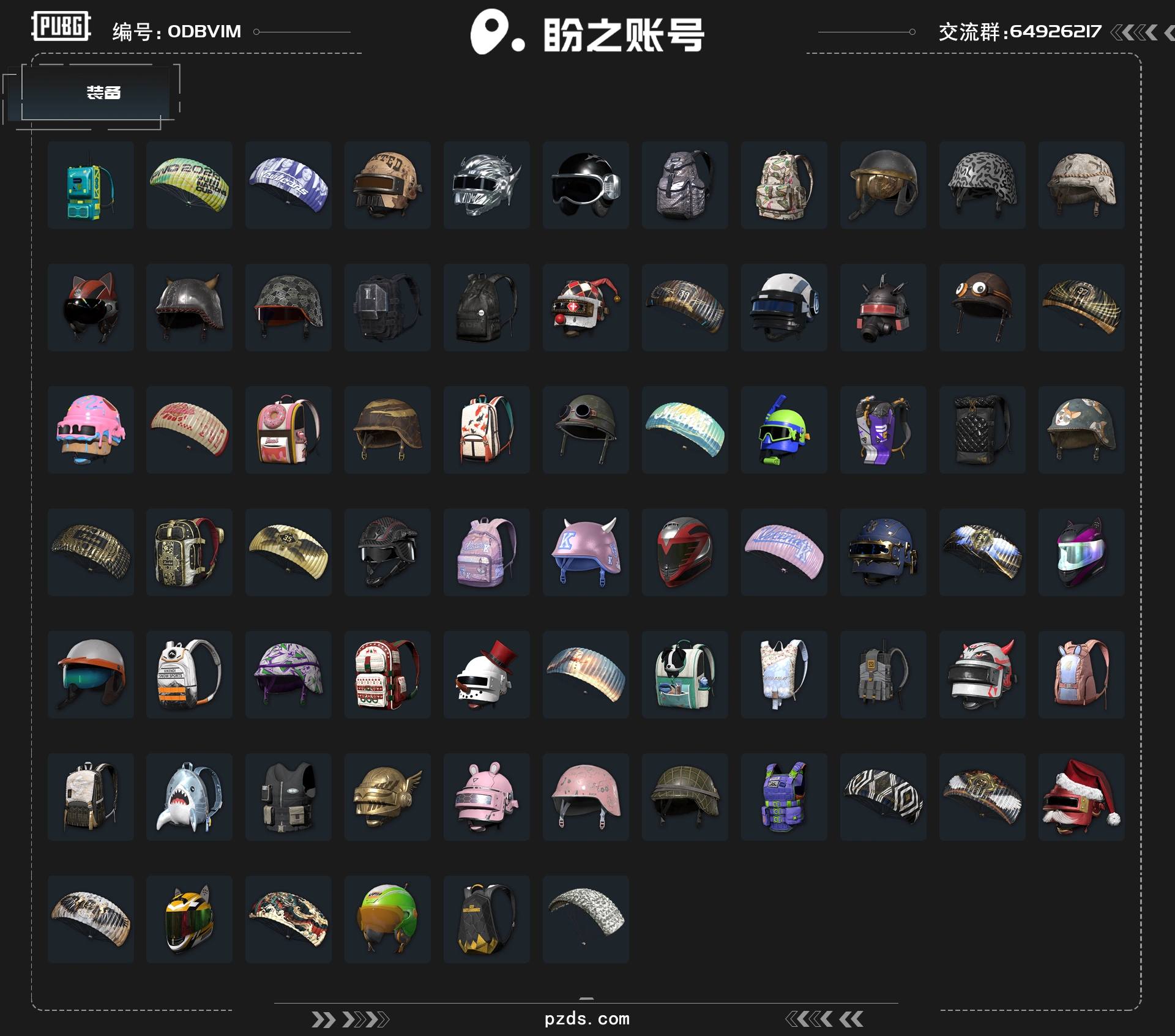Screen dimensions: 1175x1036
Task: Click the PUBG logo
Action: [x=61, y=26]
